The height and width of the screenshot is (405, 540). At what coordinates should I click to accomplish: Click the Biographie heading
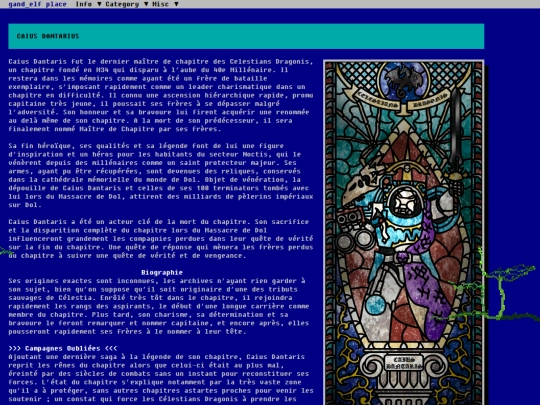click(162, 272)
